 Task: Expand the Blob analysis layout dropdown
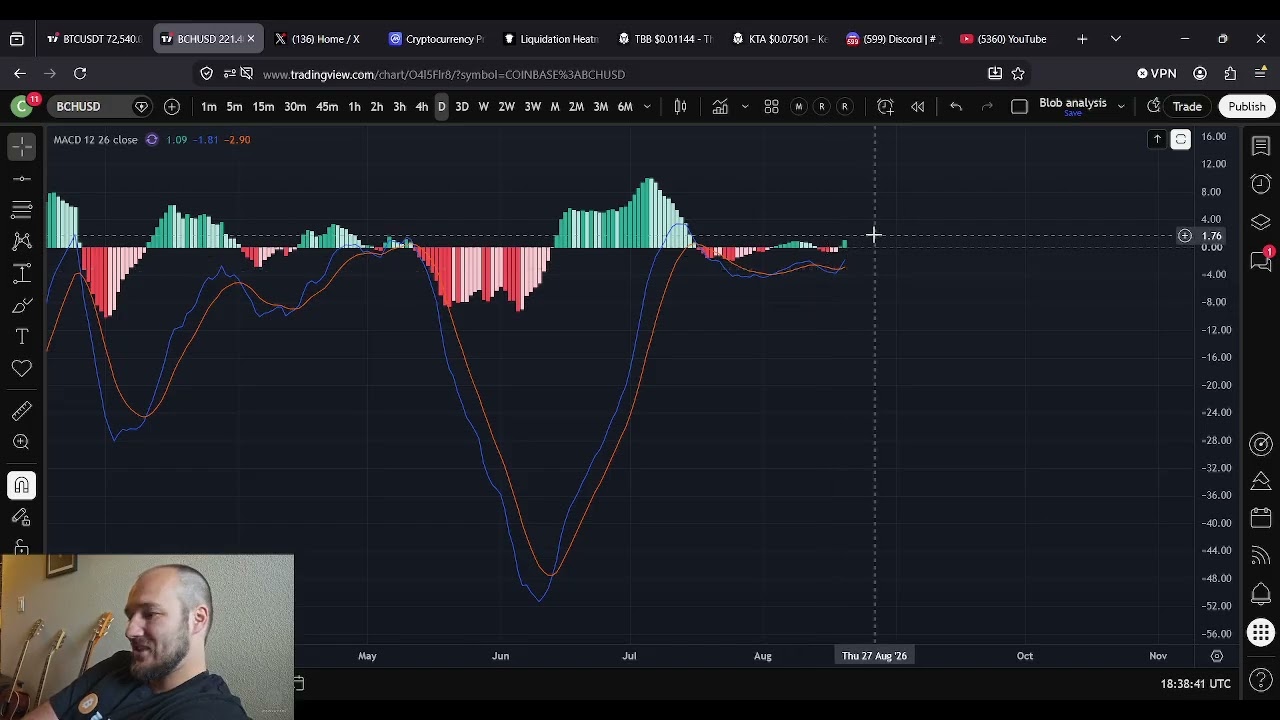coord(1121,106)
